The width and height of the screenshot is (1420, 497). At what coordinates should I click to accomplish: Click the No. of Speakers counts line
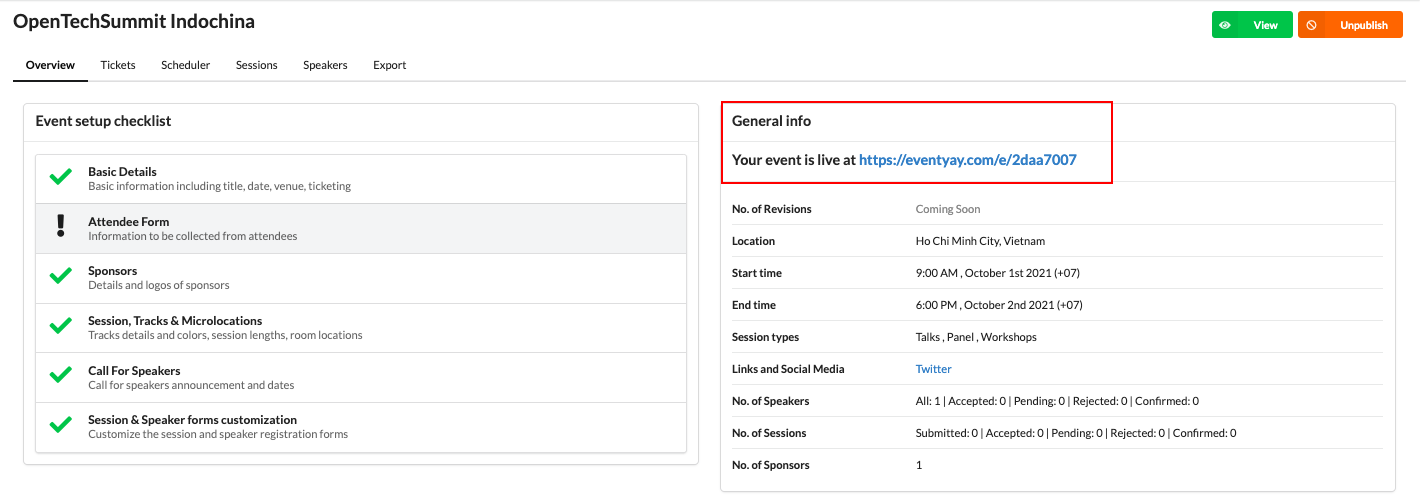click(x=1057, y=401)
